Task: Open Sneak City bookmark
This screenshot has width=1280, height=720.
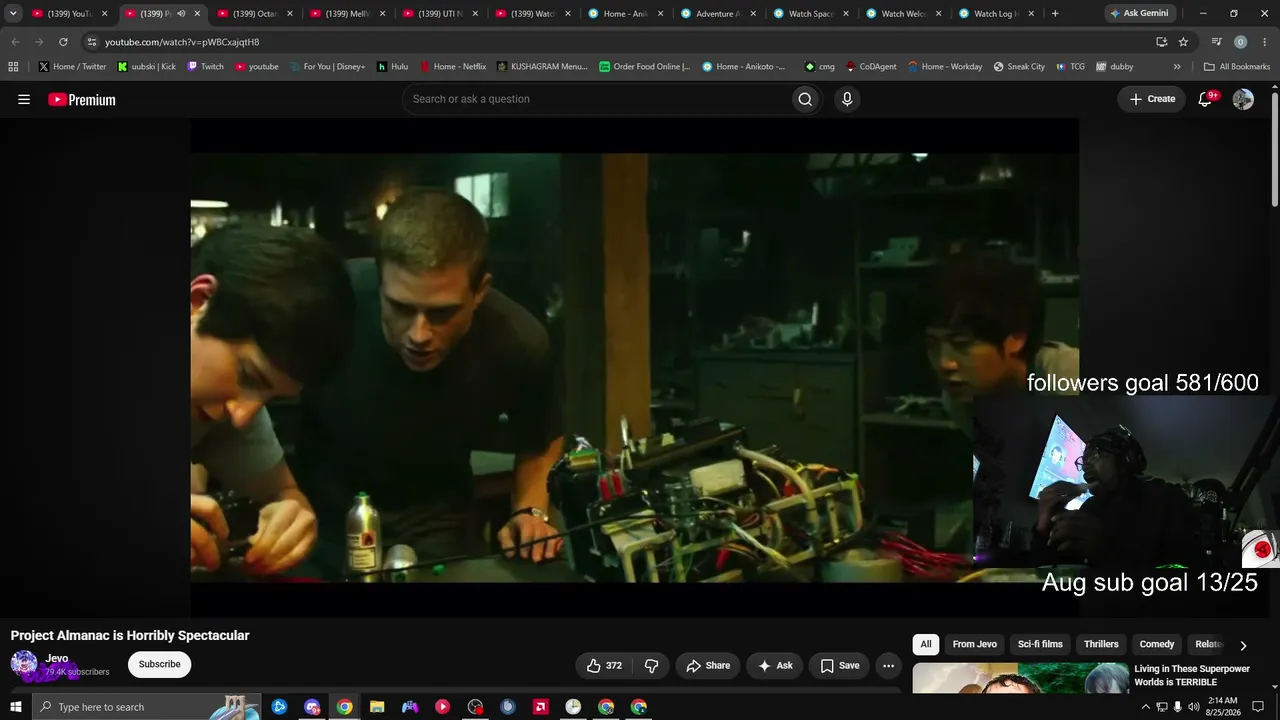Action: [x=1019, y=67]
